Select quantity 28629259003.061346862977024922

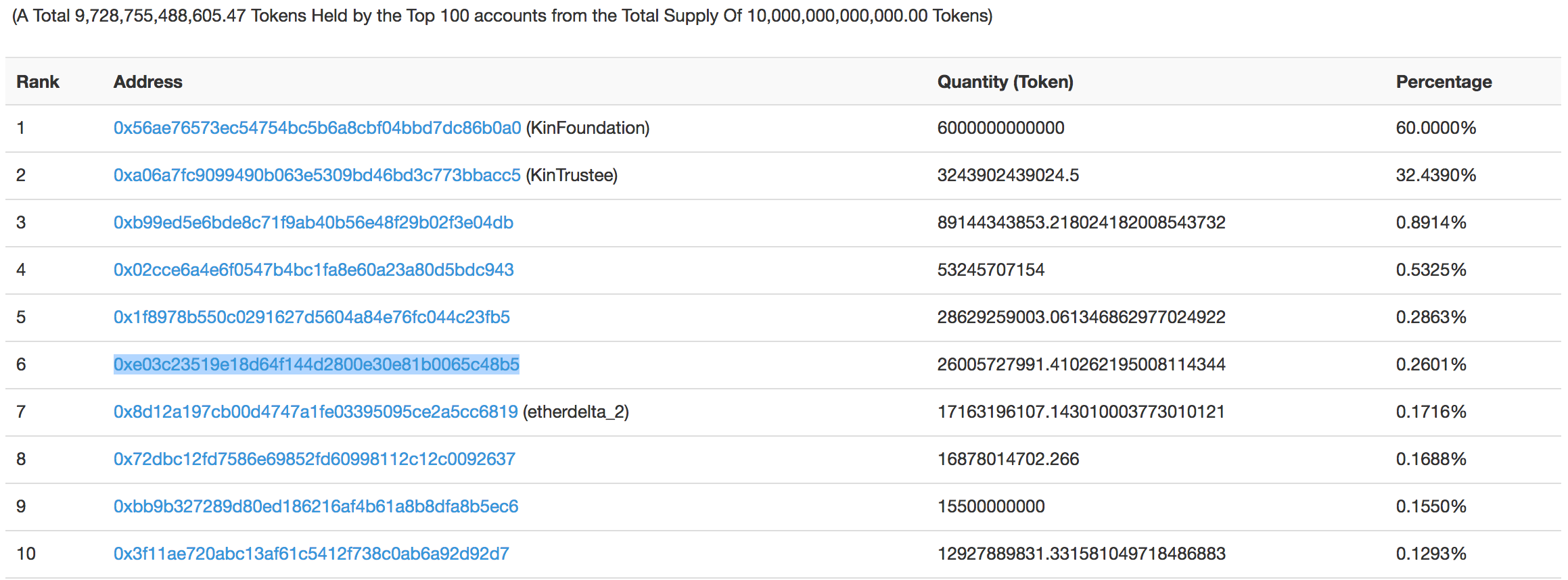point(1081,317)
